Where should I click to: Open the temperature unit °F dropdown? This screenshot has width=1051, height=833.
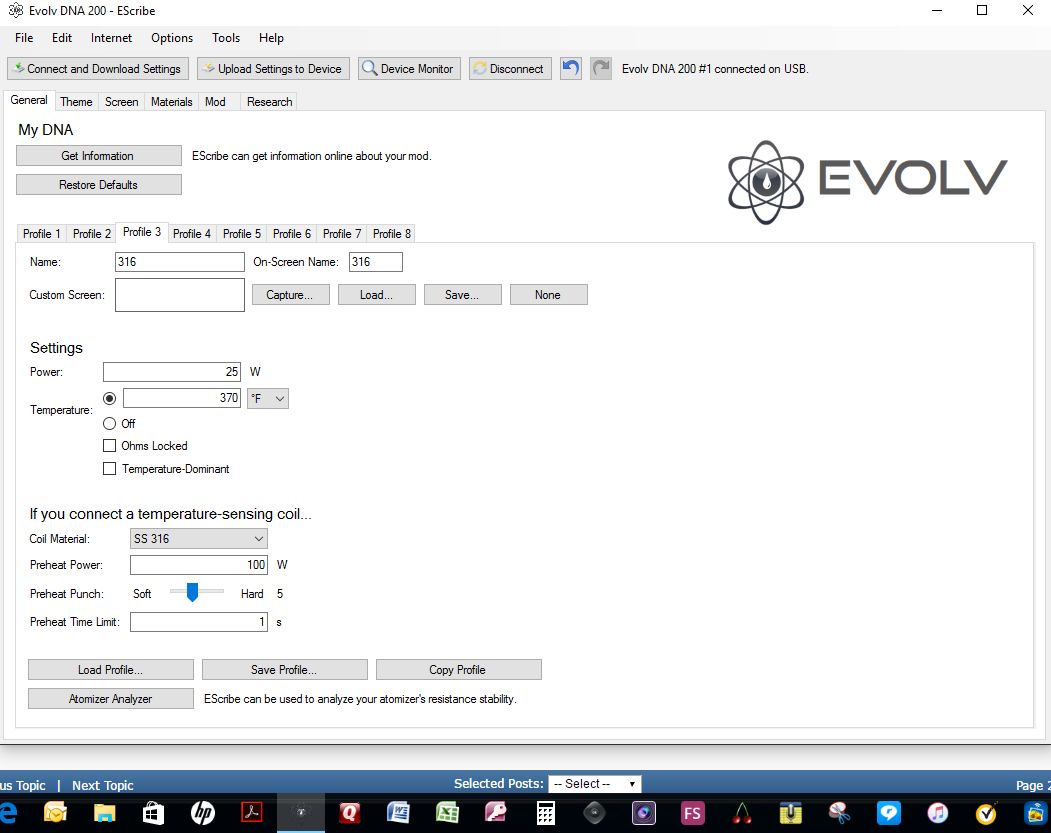click(x=268, y=398)
